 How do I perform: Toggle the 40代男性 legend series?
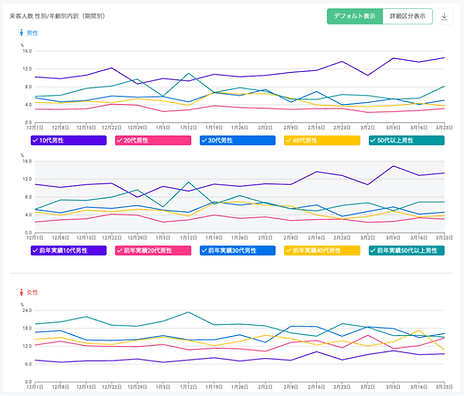point(322,140)
